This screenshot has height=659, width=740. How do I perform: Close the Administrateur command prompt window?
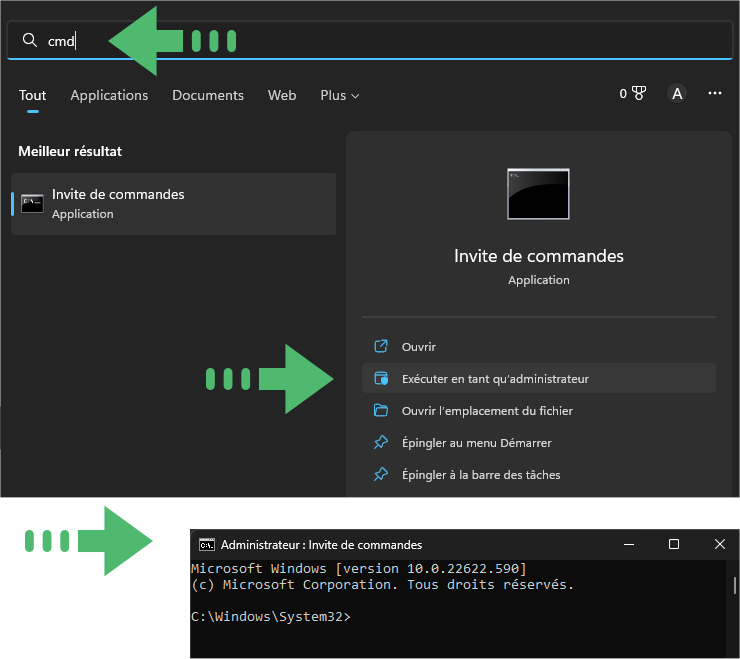720,544
